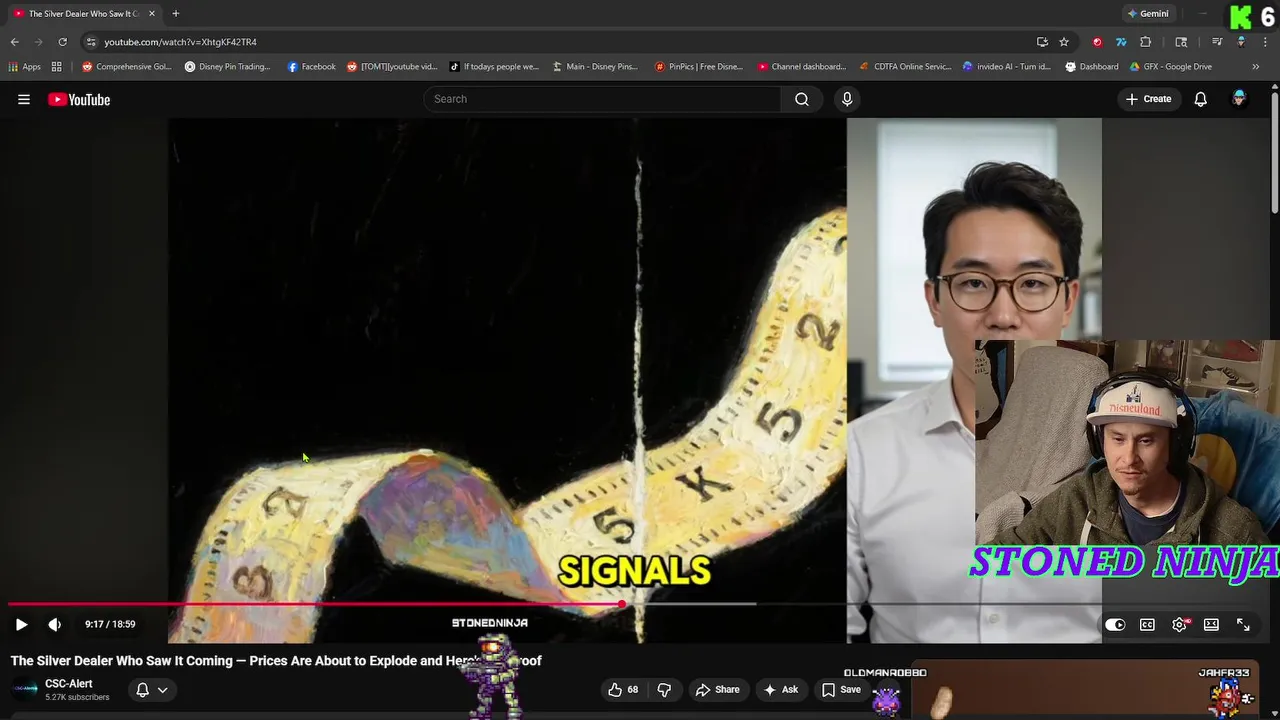This screenshot has height=720, width=1280.
Task: Open the [TOMT] youtube vid bookmark
Action: pyautogui.click(x=392, y=67)
